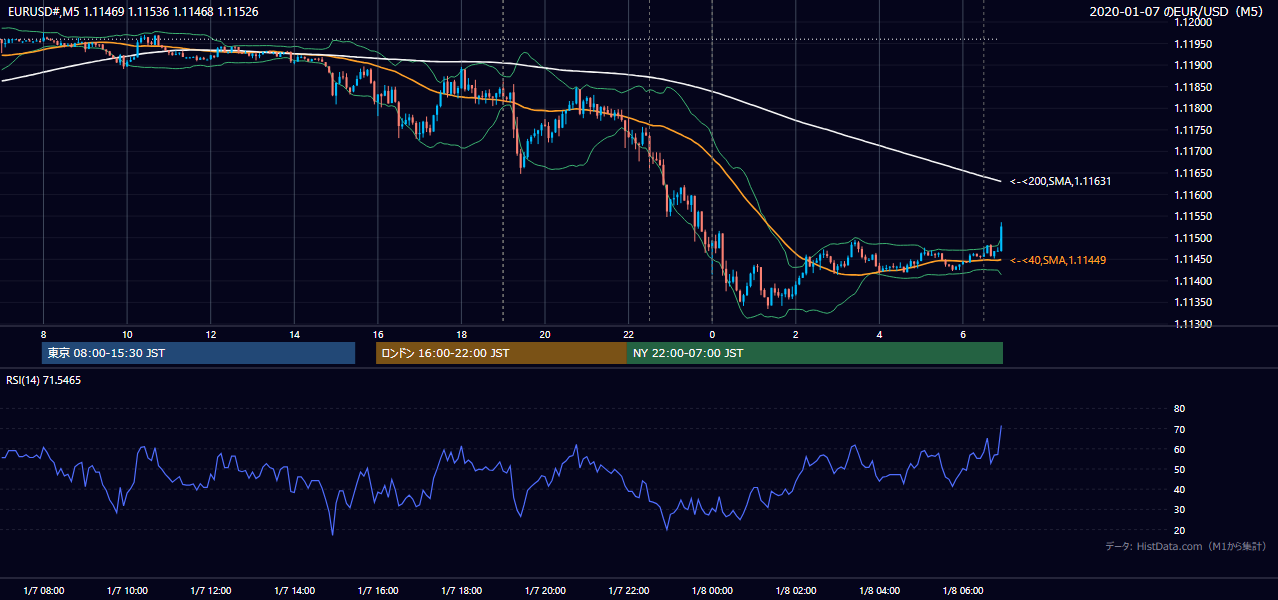This screenshot has width=1278, height=600.
Task: Select the NY 22:00-07:00 JST session bar
Action: [815, 353]
